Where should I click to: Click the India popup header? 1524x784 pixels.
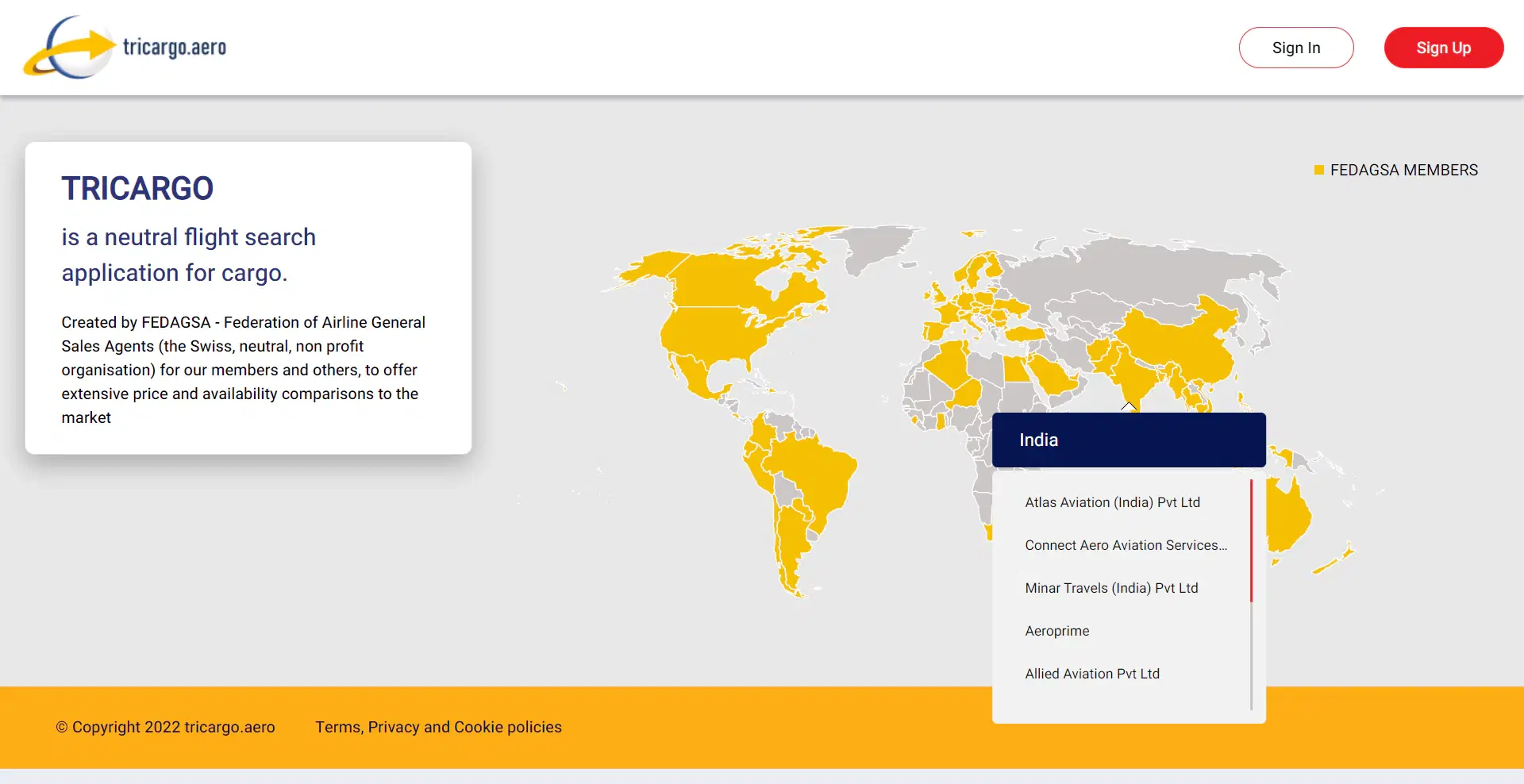point(1129,440)
